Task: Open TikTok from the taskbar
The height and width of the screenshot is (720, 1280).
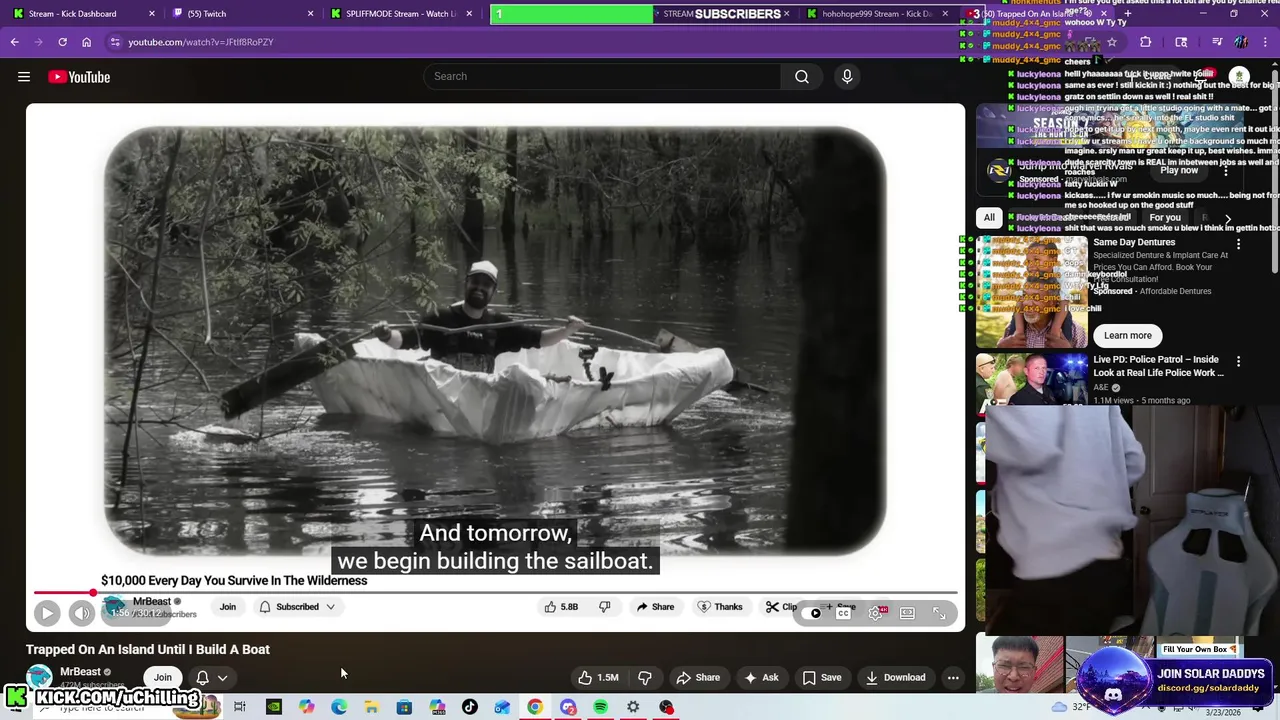Action: click(x=470, y=707)
